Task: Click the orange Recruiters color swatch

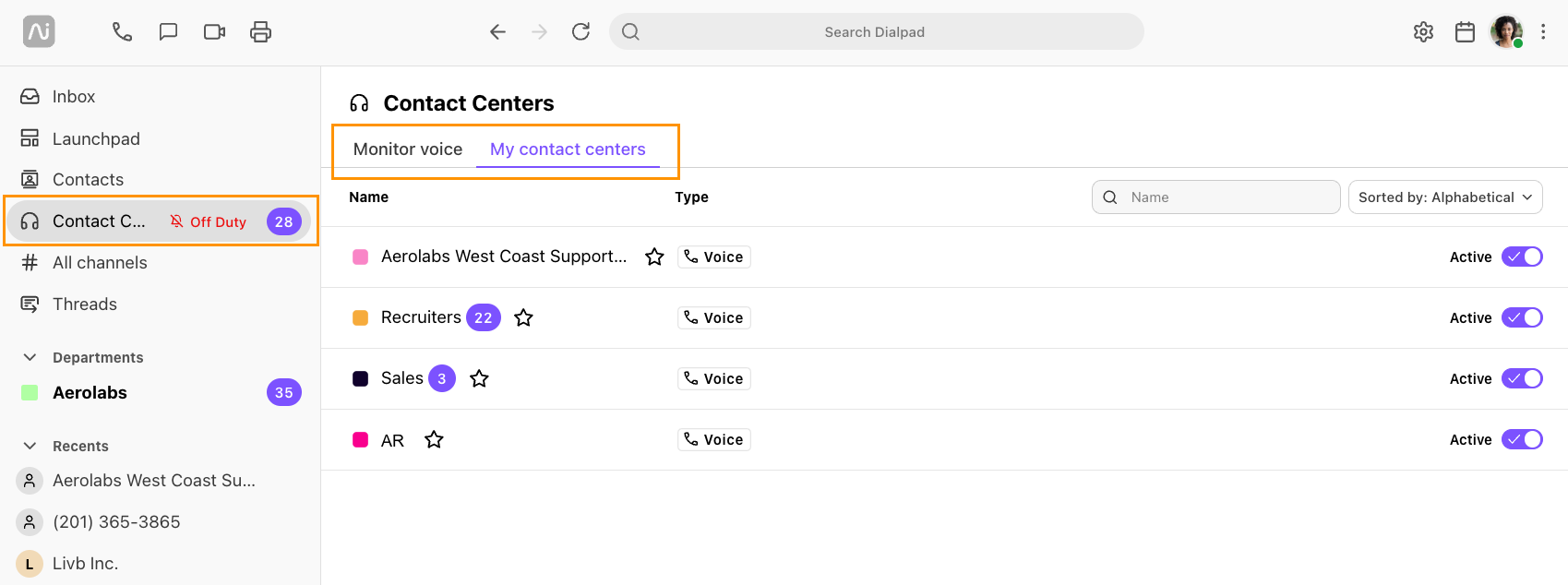Action: 361,317
